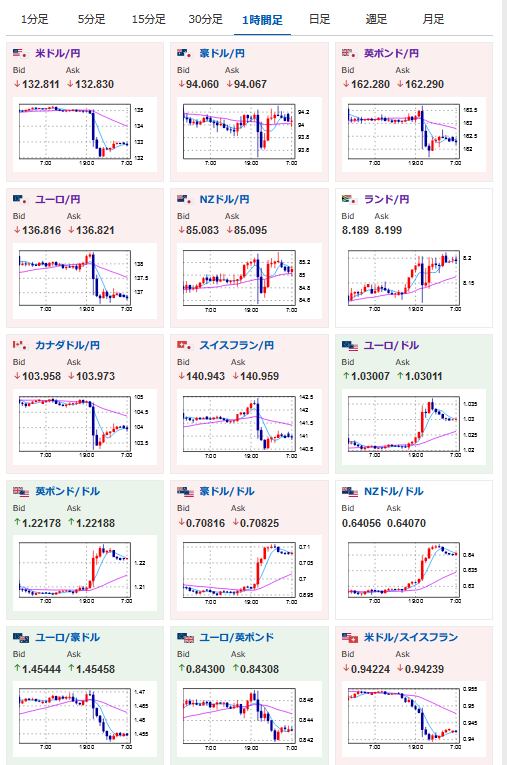Select the 15分足 timeframe tab
Screen dimensions: 507x765
click(x=149, y=20)
